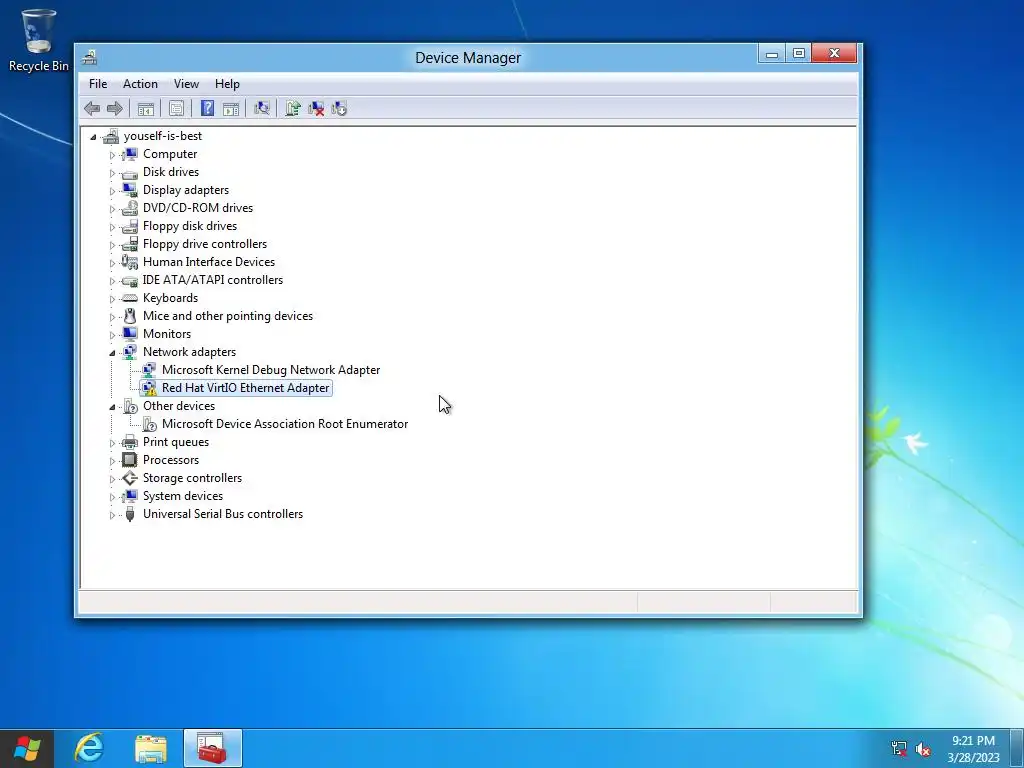Open the Help menu
The height and width of the screenshot is (768, 1024).
[x=227, y=84]
